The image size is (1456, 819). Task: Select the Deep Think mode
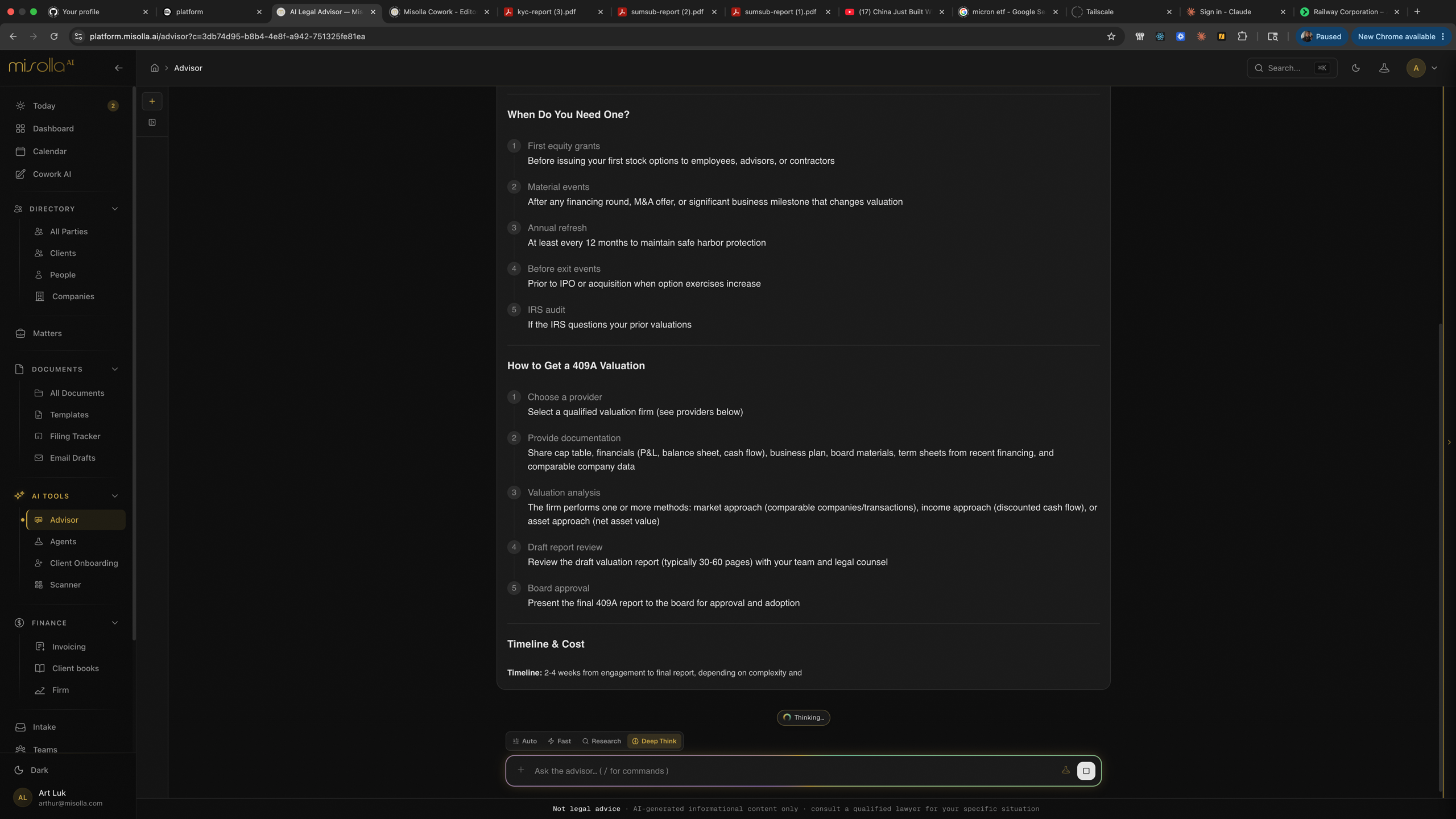654,741
